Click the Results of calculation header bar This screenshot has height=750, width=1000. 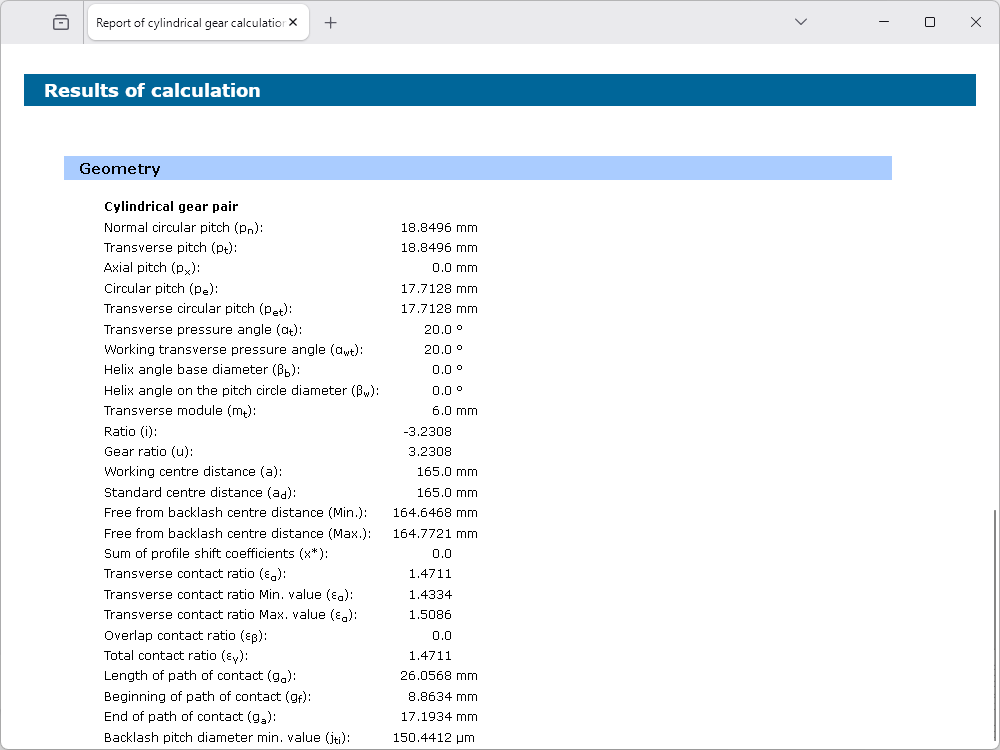[499, 90]
